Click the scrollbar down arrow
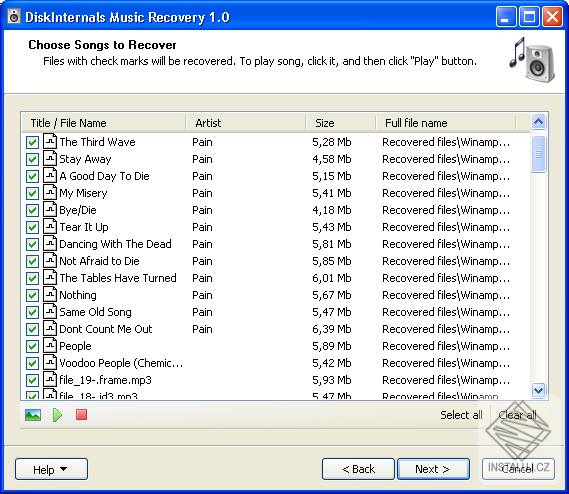The image size is (569, 494). pos(539,390)
